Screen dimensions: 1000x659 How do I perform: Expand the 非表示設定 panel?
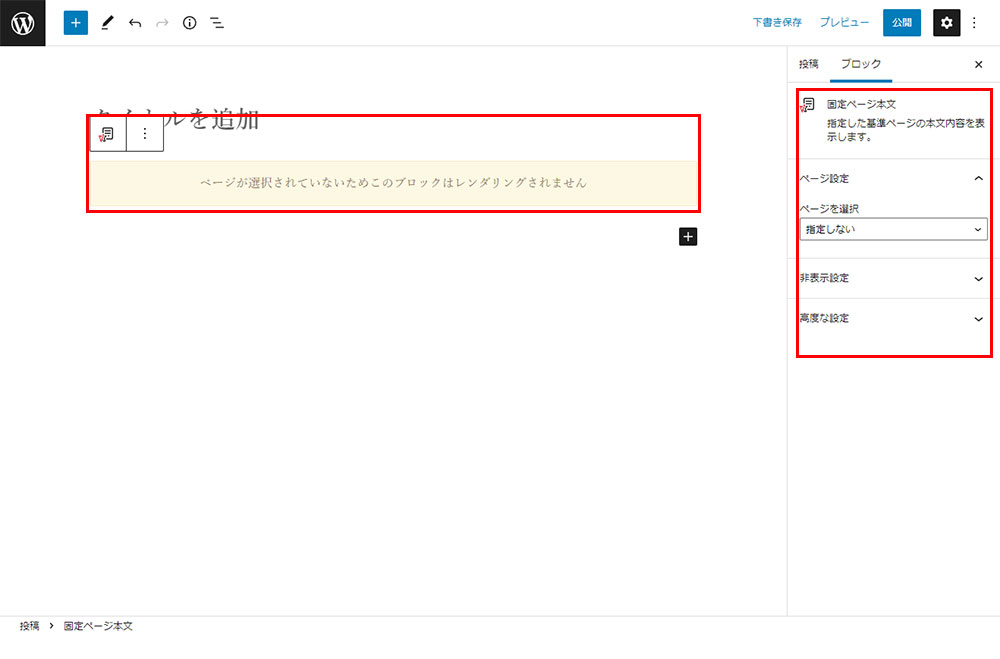pyautogui.click(x=978, y=278)
